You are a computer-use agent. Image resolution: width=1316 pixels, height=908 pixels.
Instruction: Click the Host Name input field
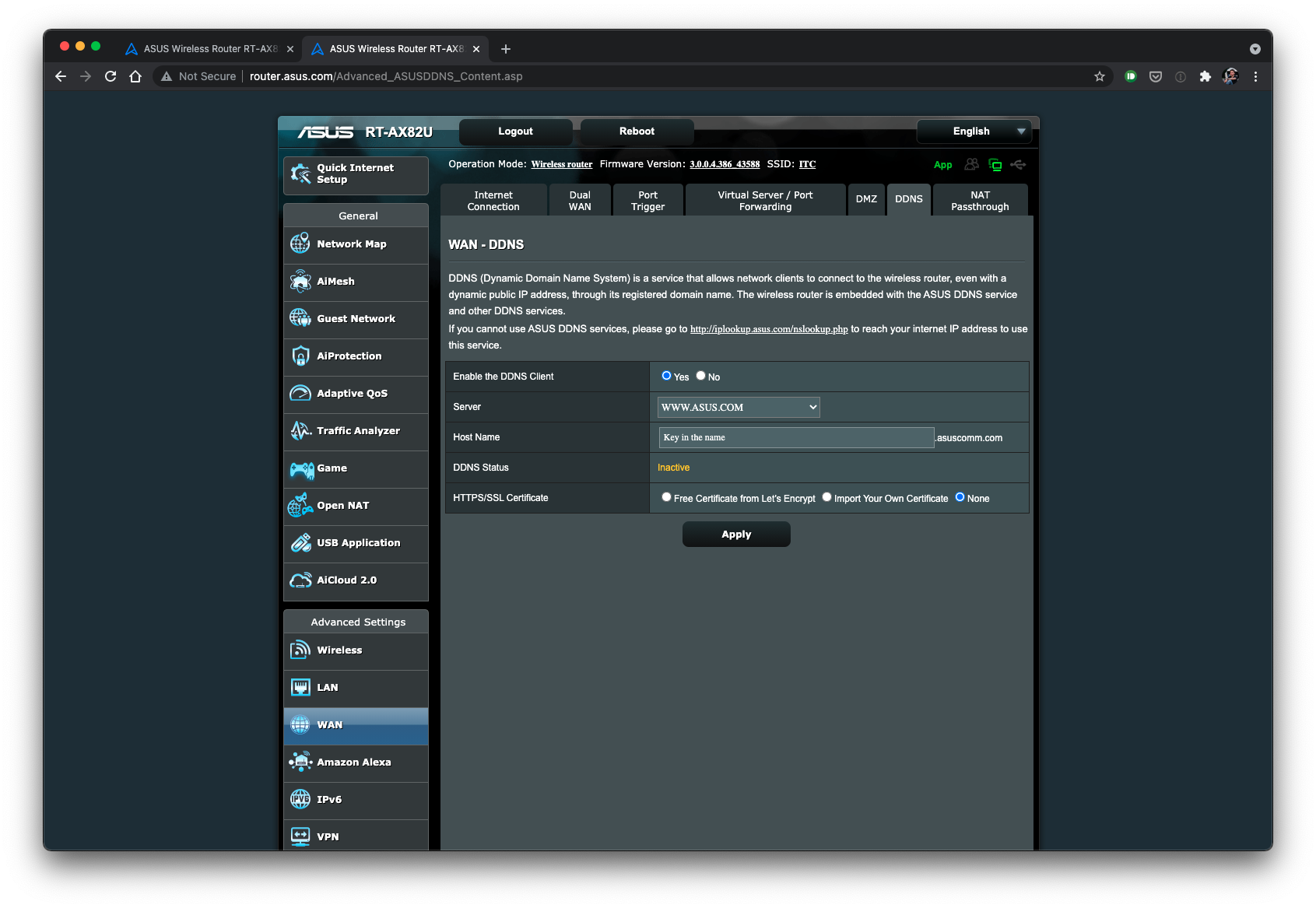click(795, 437)
